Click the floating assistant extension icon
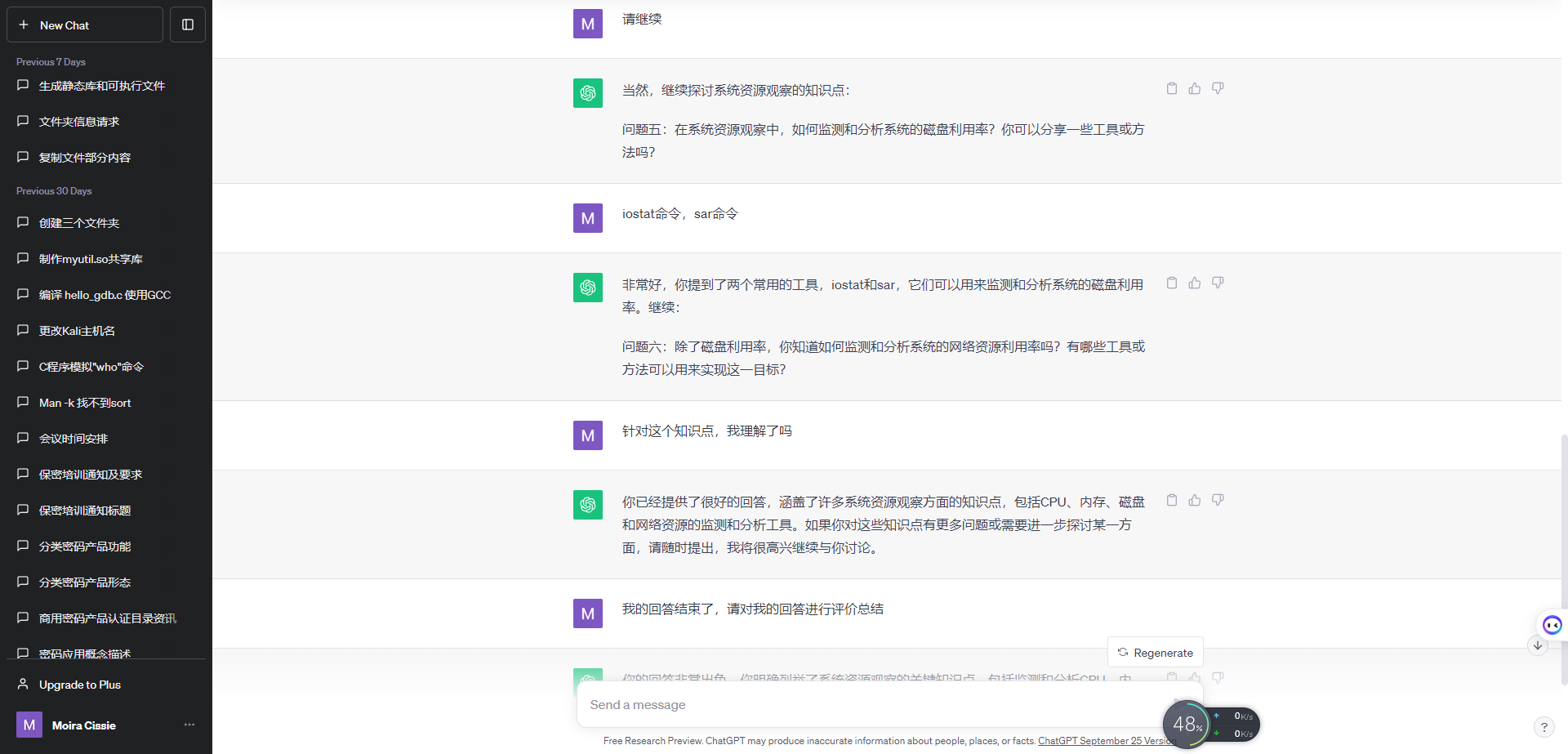 click(1552, 625)
